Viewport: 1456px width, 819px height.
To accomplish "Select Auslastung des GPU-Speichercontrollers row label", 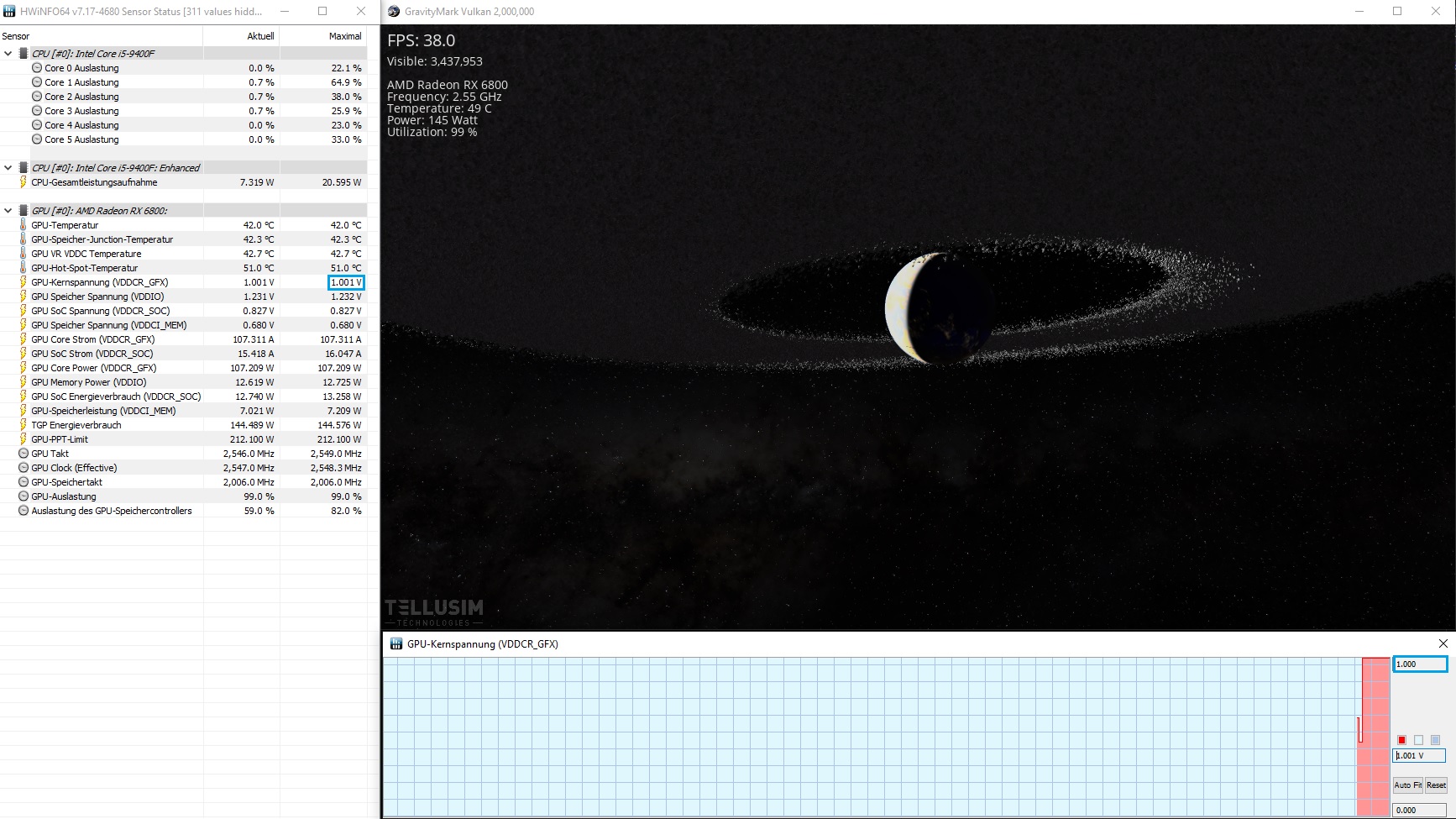I will coord(112,511).
